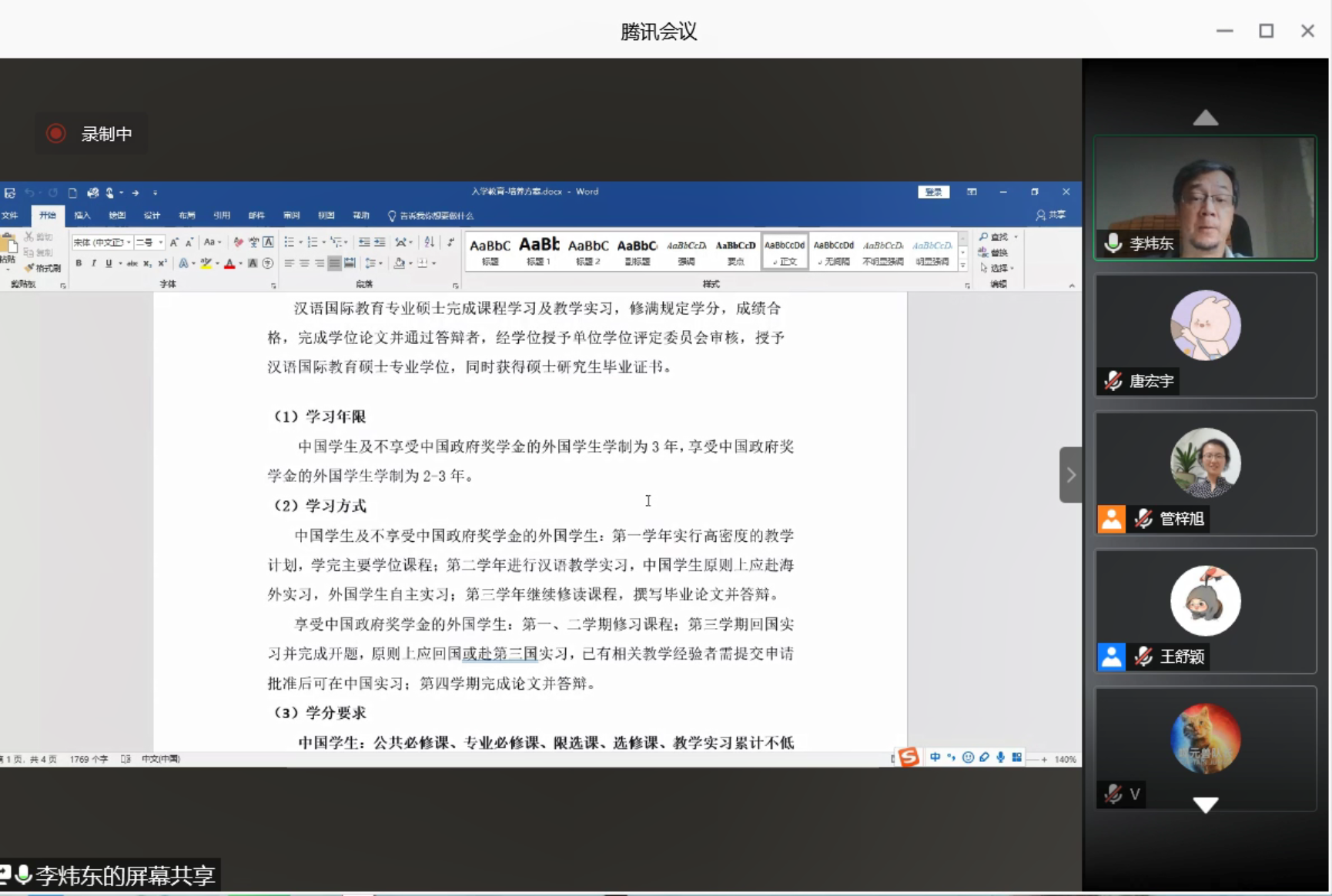
Task: Open the 插入 ribbon tab
Action: coord(82,216)
